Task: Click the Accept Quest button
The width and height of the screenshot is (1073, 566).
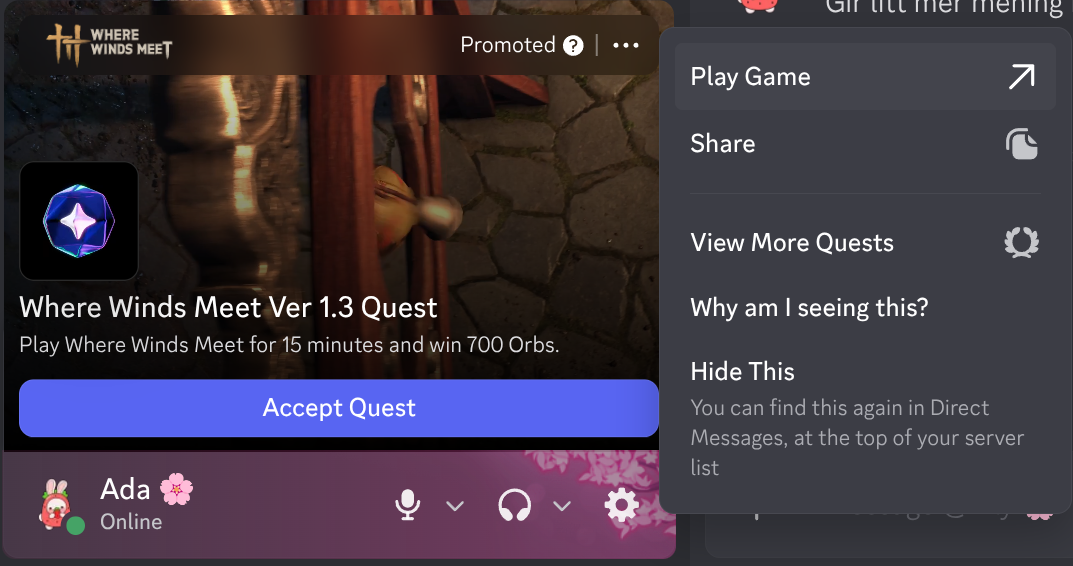Action: coord(339,408)
